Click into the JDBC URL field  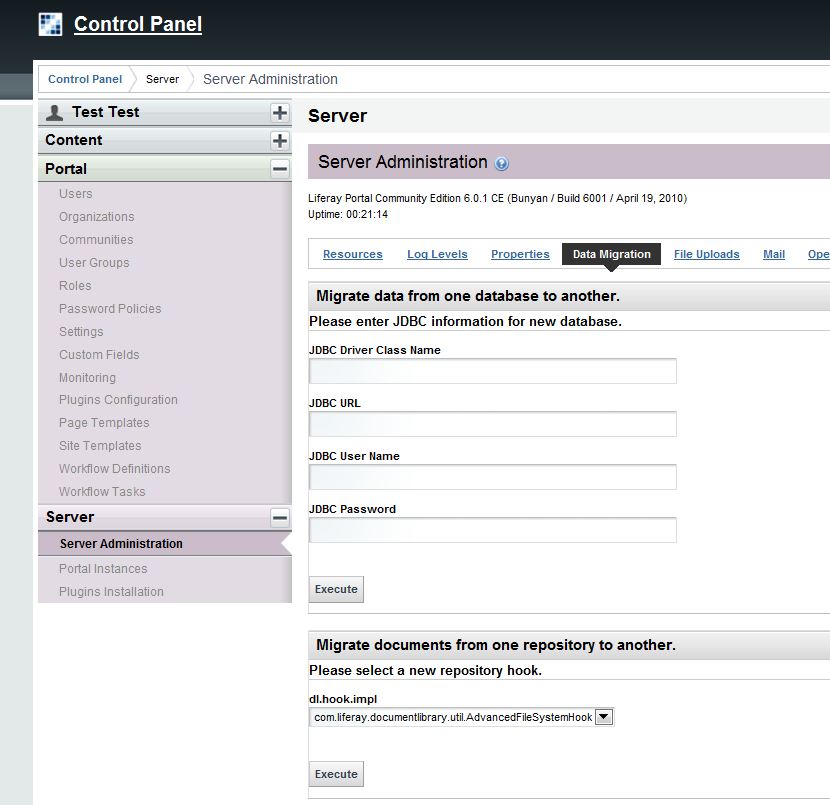pyautogui.click(x=492, y=424)
